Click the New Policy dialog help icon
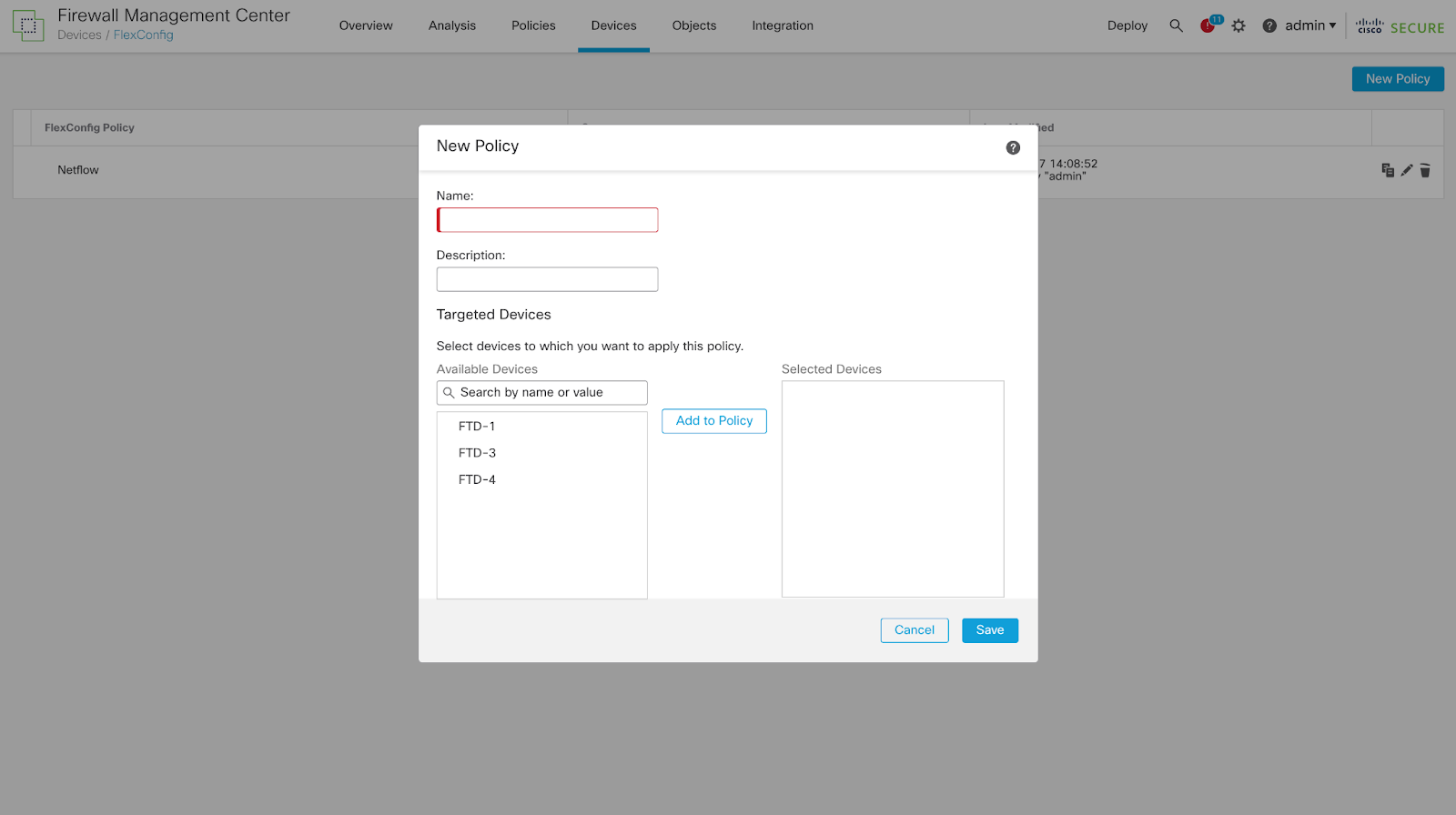The height and width of the screenshot is (815, 1456). pos(1013,147)
